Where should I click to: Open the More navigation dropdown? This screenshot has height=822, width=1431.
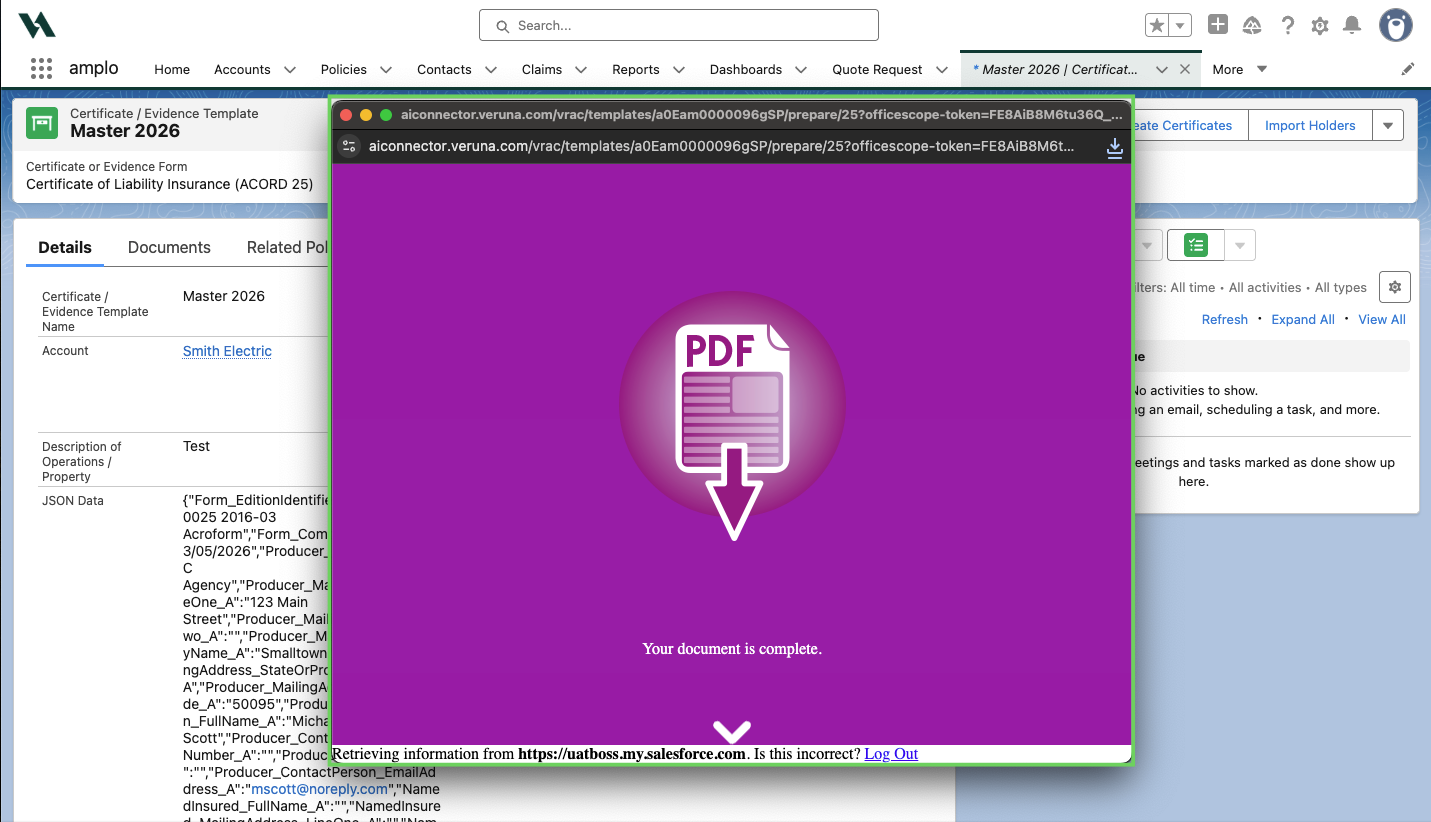pyautogui.click(x=1240, y=69)
